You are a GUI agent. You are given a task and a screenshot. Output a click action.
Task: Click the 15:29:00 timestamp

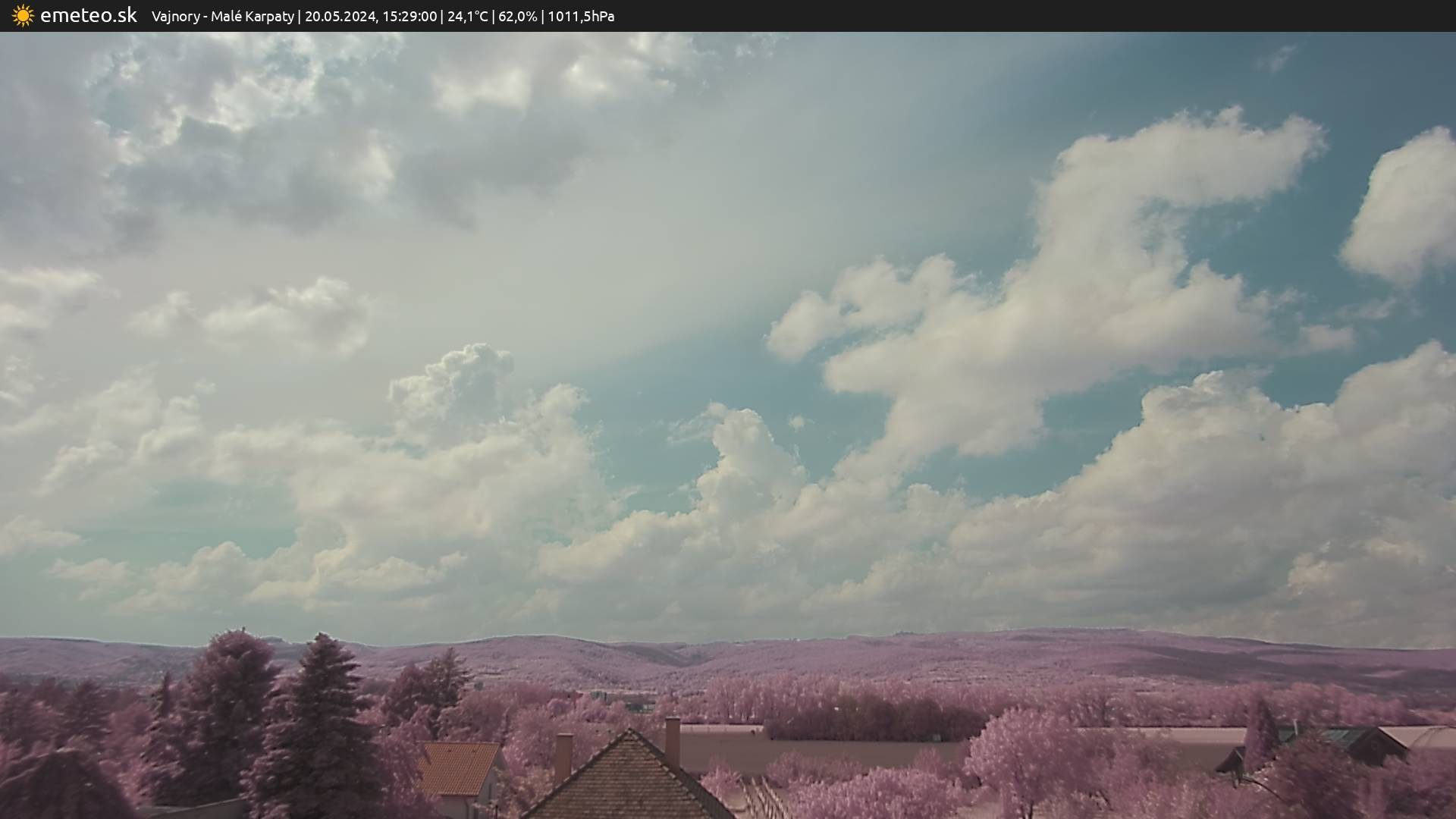pos(409,16)
